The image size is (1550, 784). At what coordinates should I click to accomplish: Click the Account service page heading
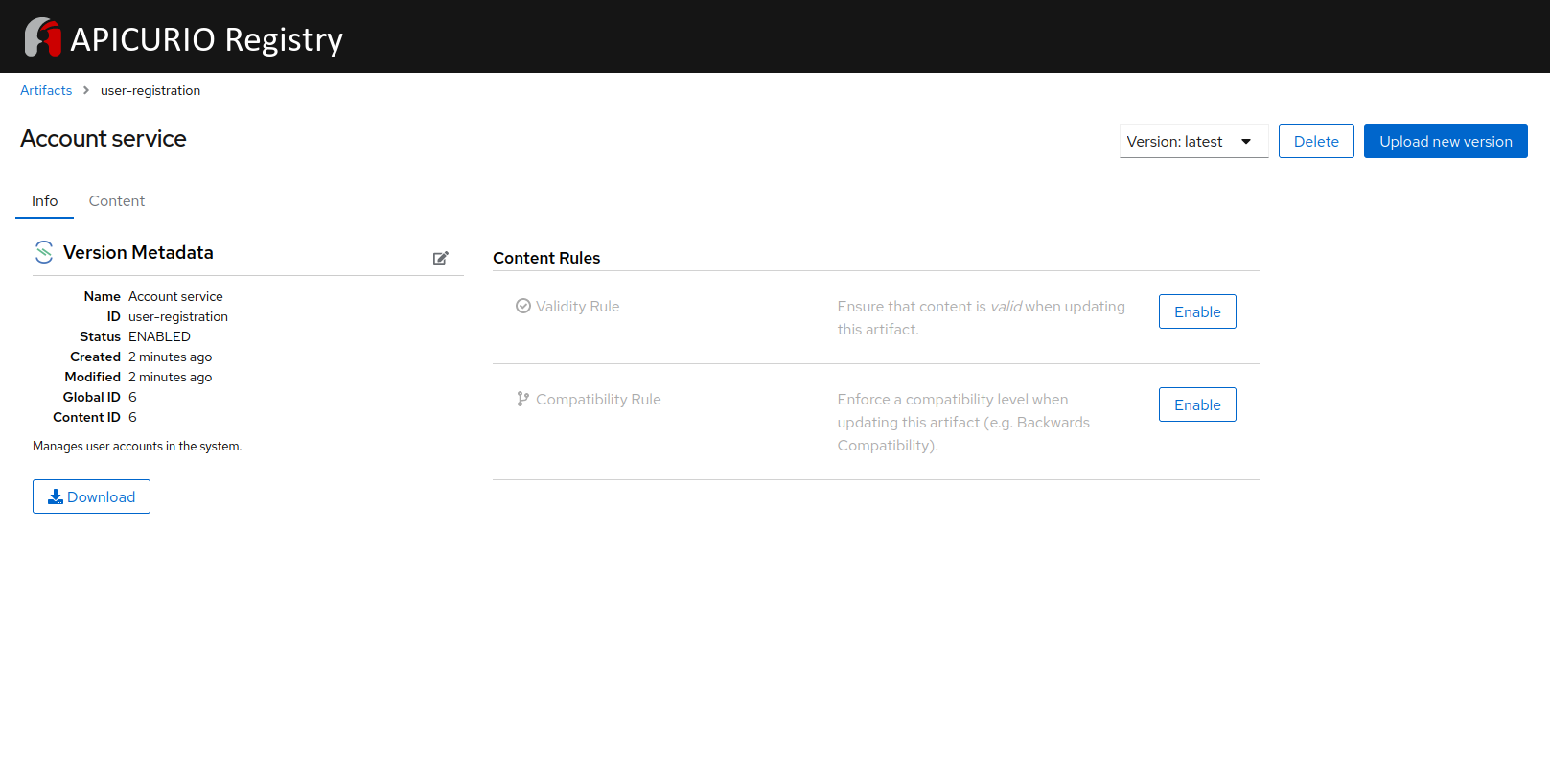pyautogui.click(x=104, y=139)
